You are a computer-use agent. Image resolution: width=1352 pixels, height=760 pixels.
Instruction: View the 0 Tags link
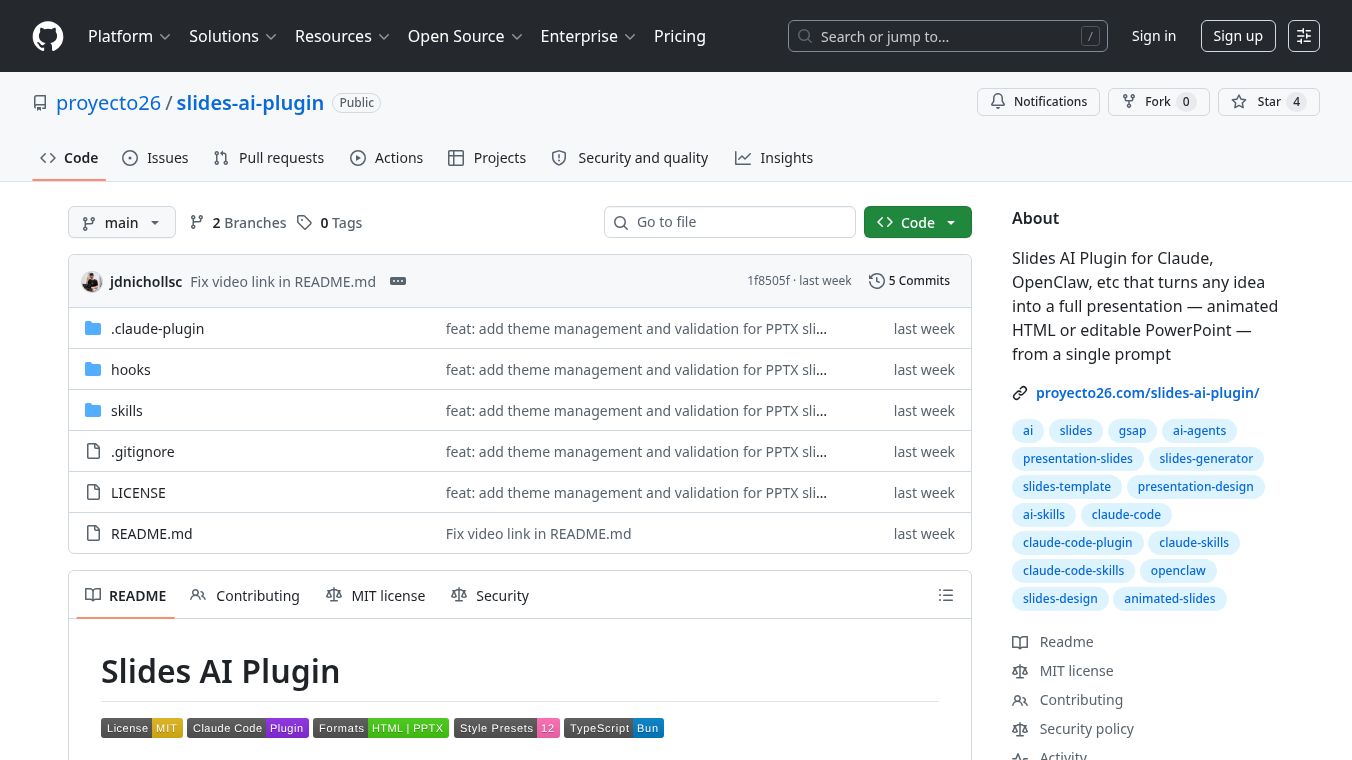point(330,222)
